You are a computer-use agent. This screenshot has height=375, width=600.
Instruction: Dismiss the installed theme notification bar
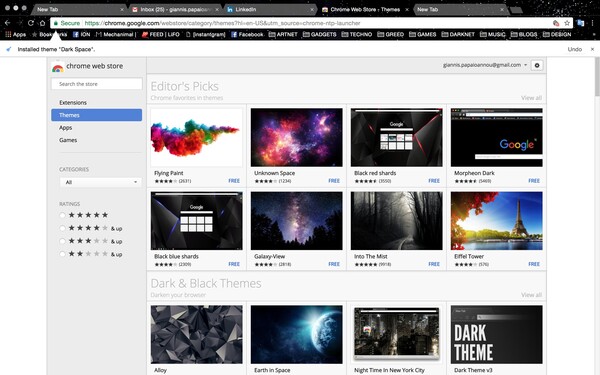coord(592,49)
